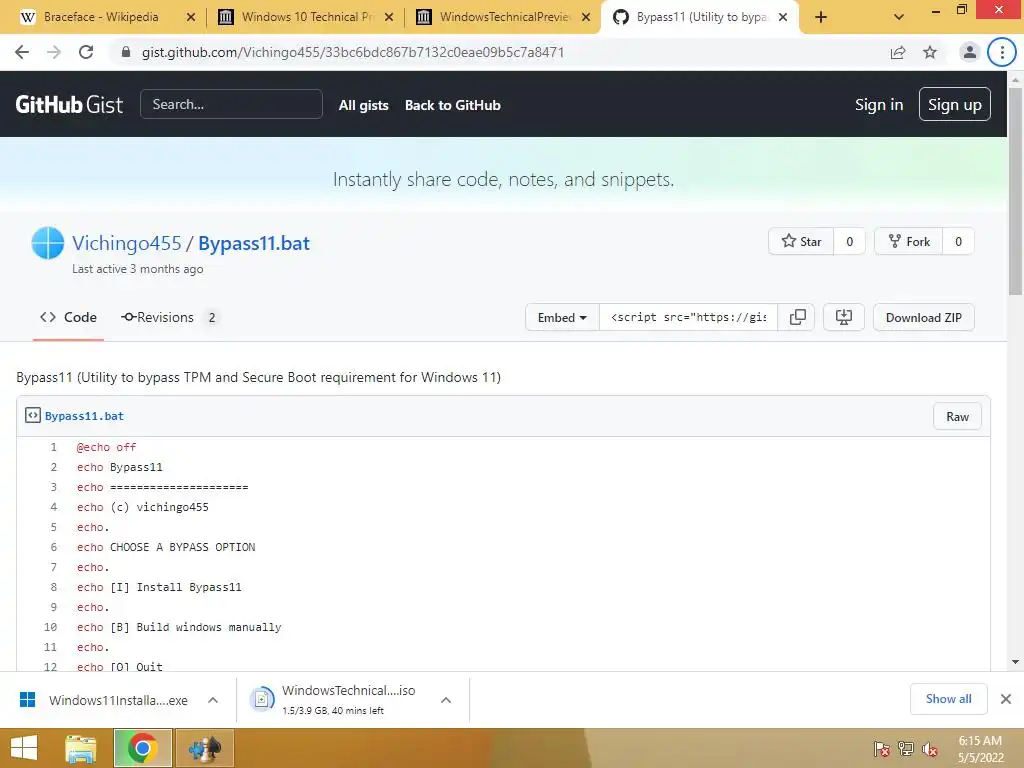The height and width of the screenshot is (768, 1024).
Task: Click the Action Center flag tray icon
Action: (x=881, y=748)
